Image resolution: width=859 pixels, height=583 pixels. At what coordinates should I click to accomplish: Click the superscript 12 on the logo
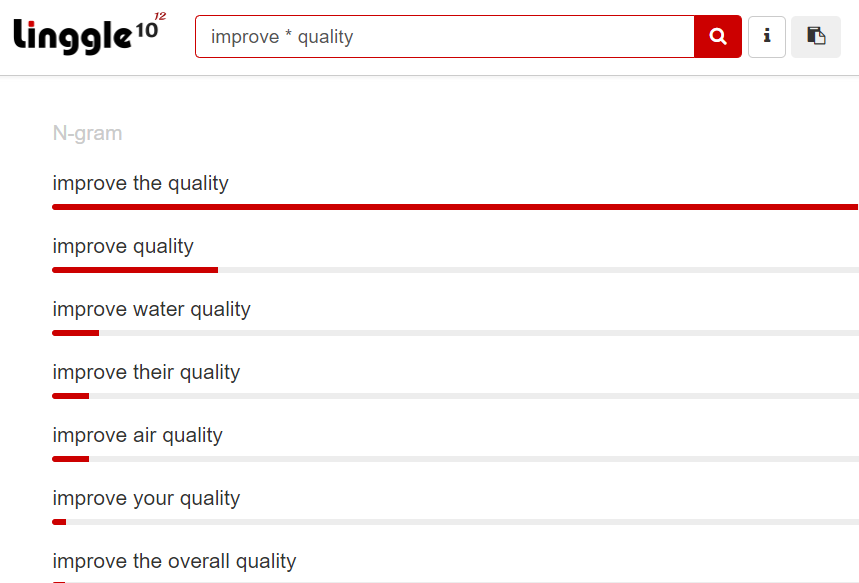(x=160, y=16)
